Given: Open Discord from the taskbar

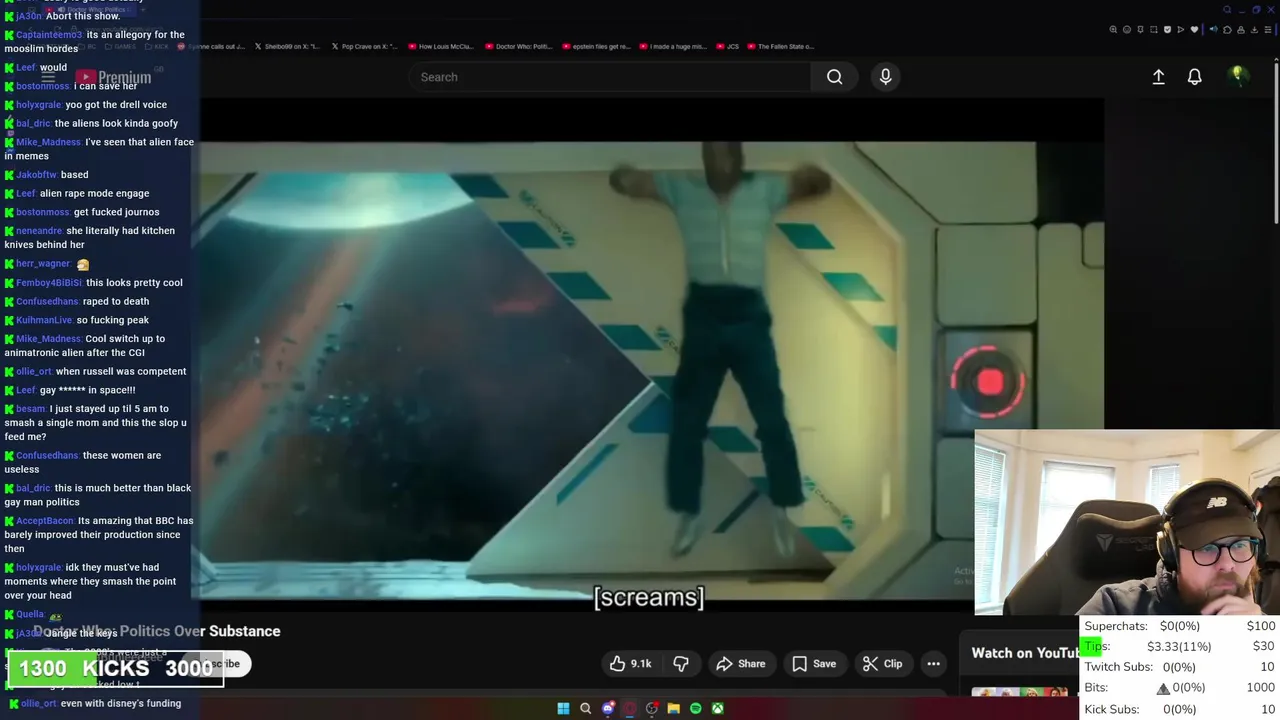Looking at the screenshot, I should 608,709.
